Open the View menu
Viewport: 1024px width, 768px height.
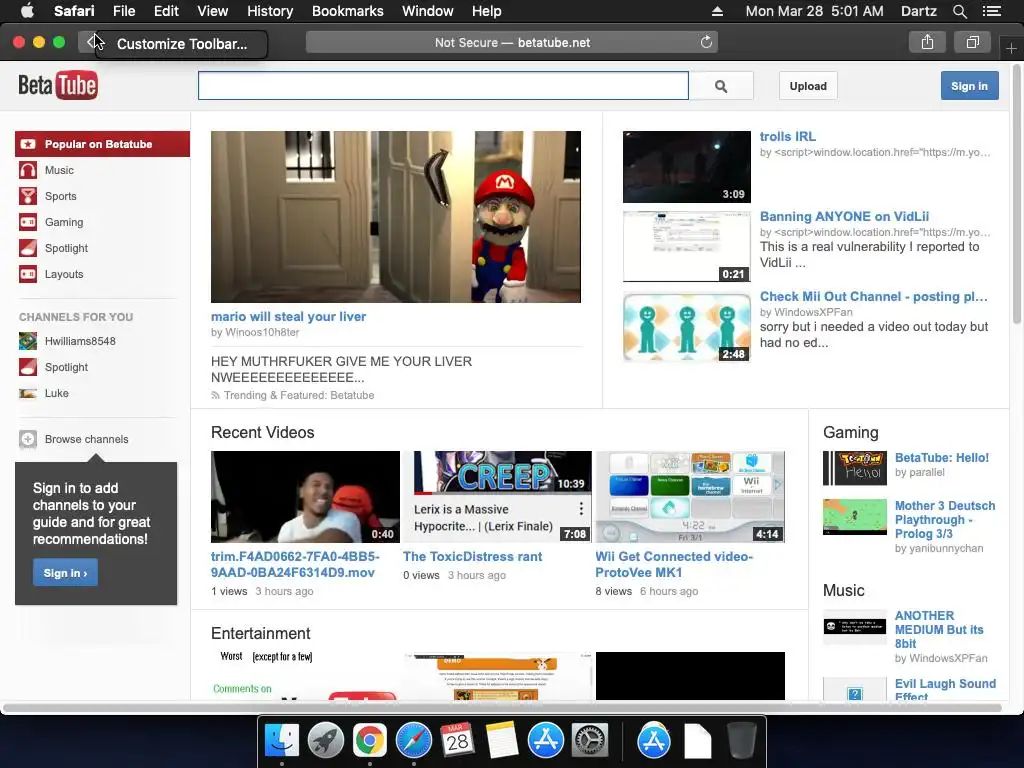click(x=212, y=11)
